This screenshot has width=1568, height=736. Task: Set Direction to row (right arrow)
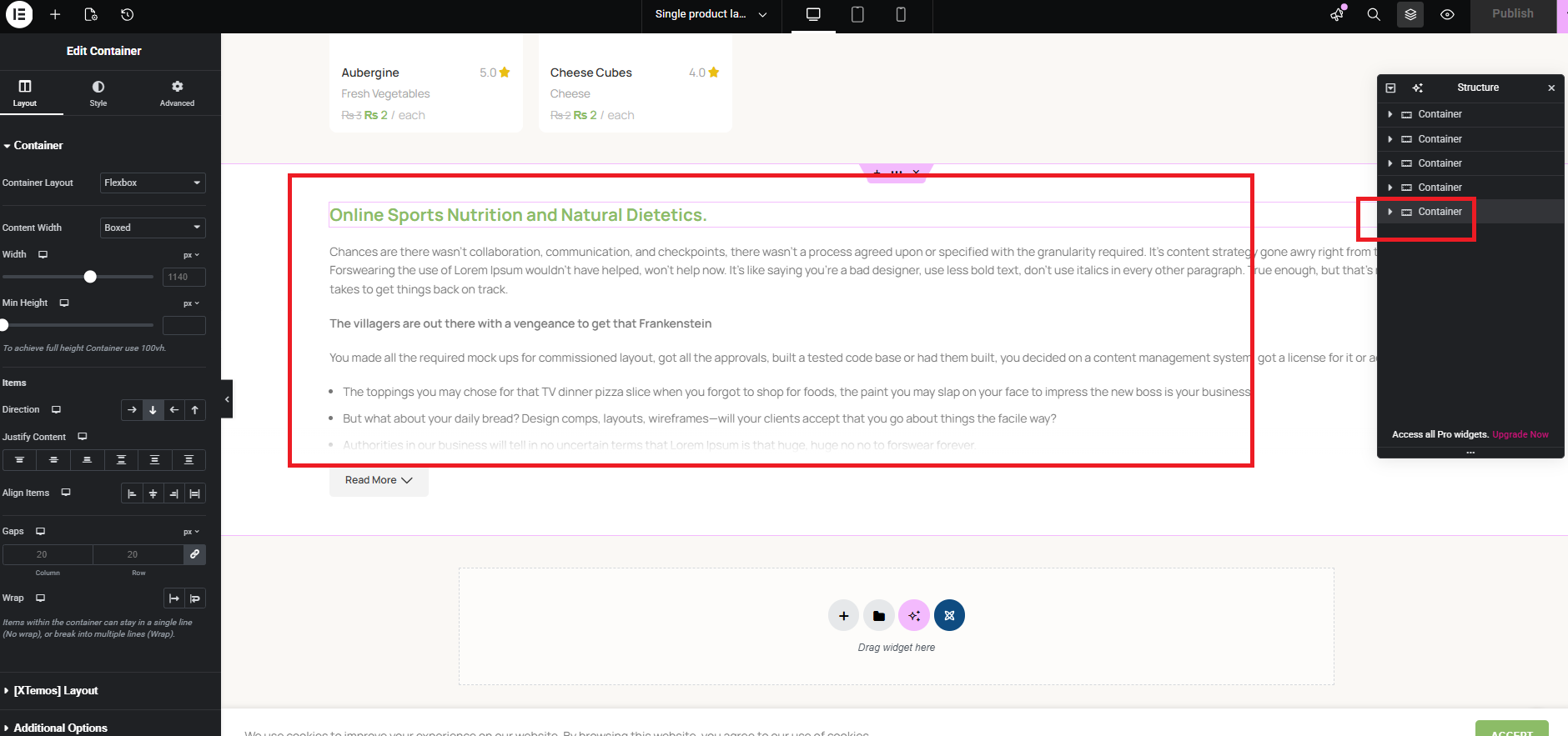click(132, 409)
